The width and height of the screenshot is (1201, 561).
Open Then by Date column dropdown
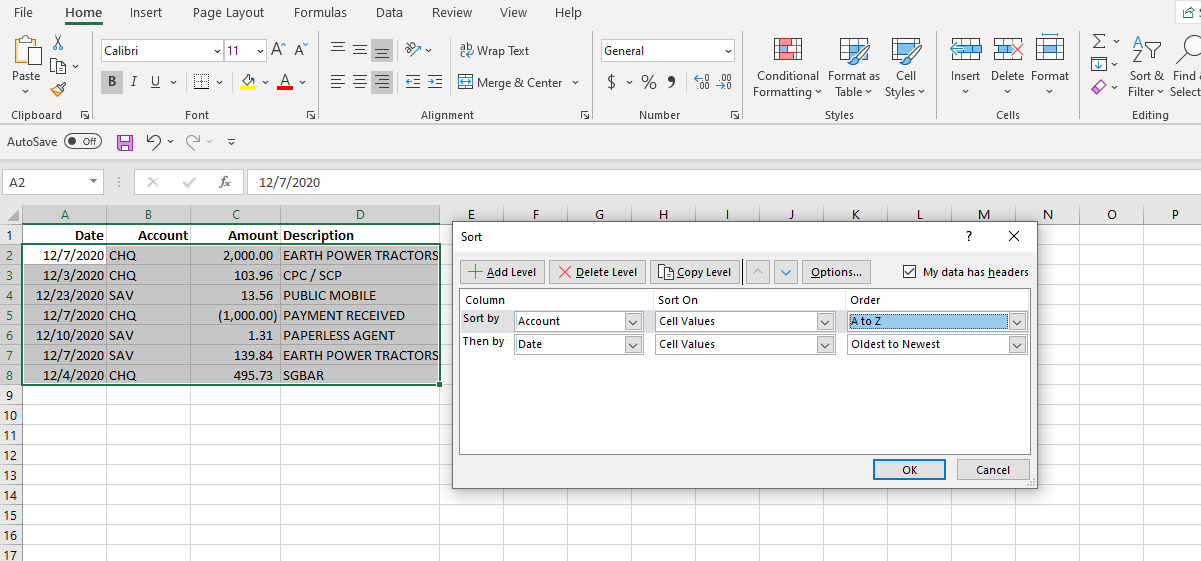[x=632, y=344]
